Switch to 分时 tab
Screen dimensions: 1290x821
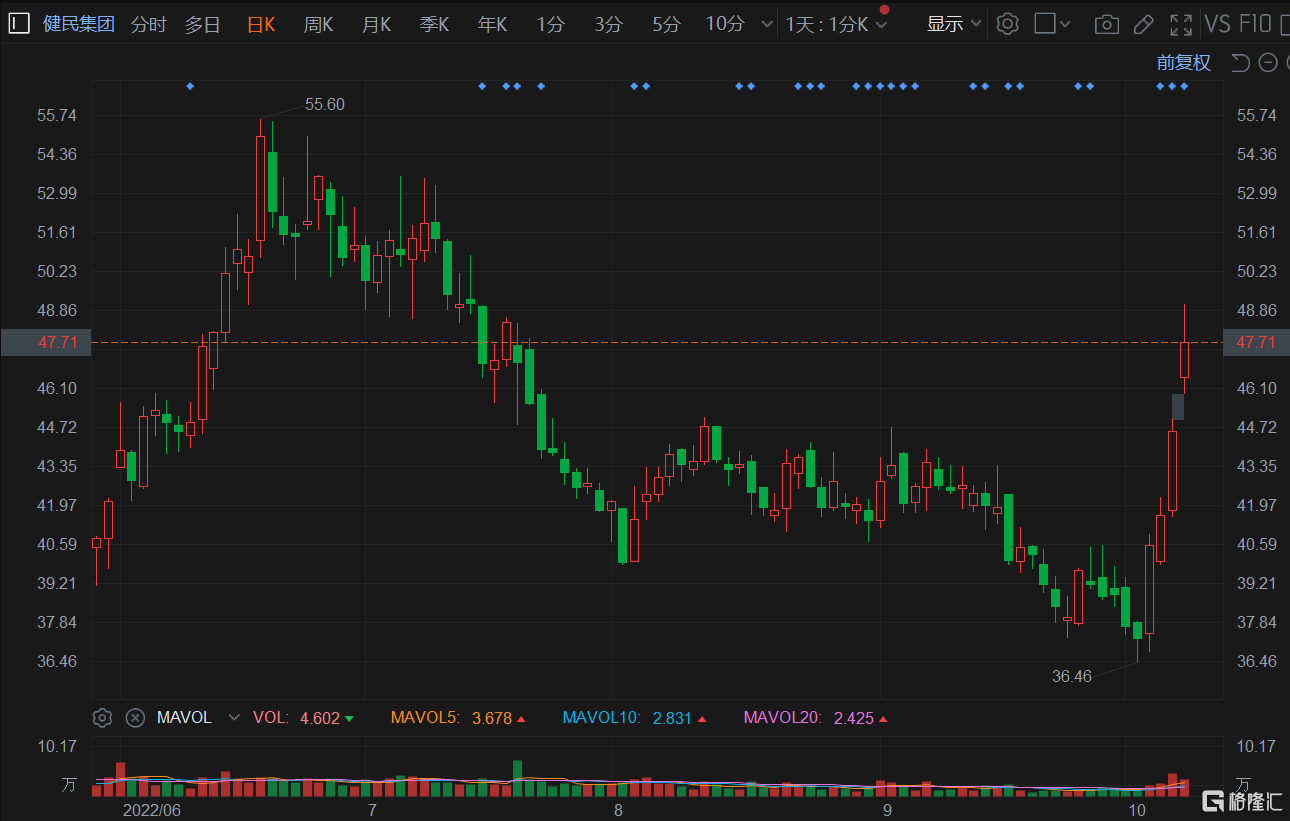pyautogui.click(x=148, y=24)
